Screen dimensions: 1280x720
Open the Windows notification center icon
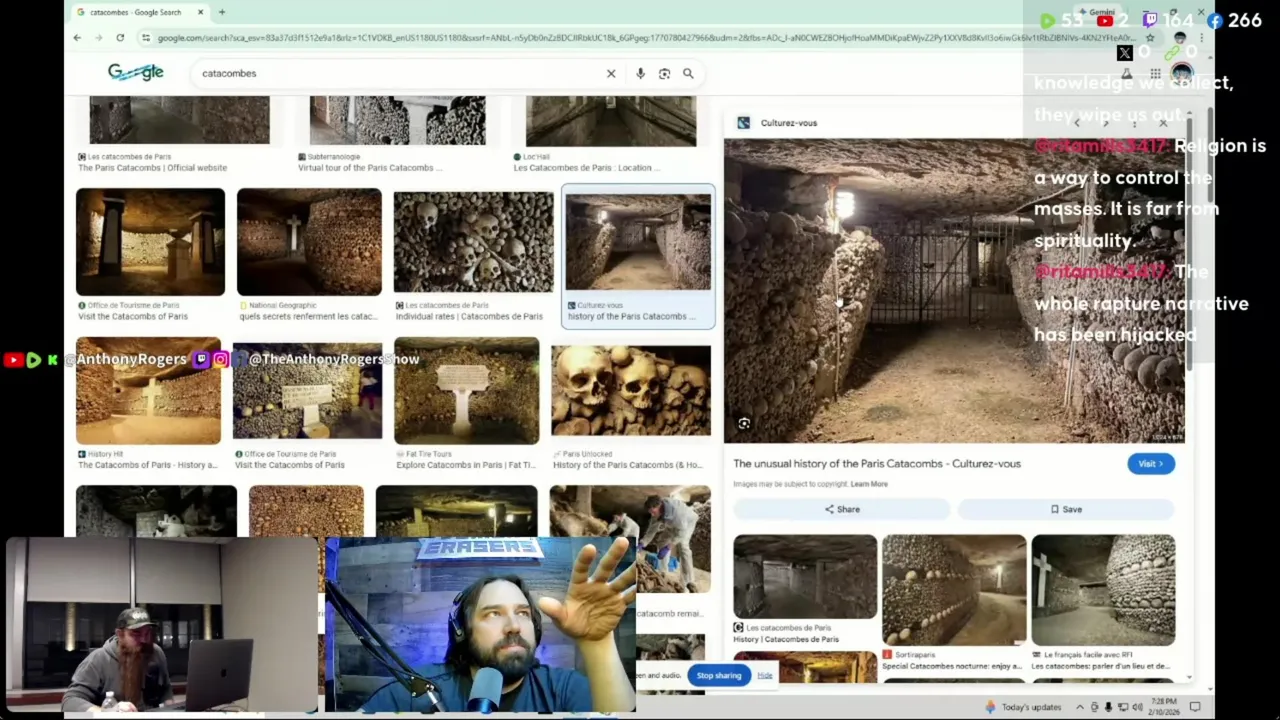click(x=1194, y=707)
